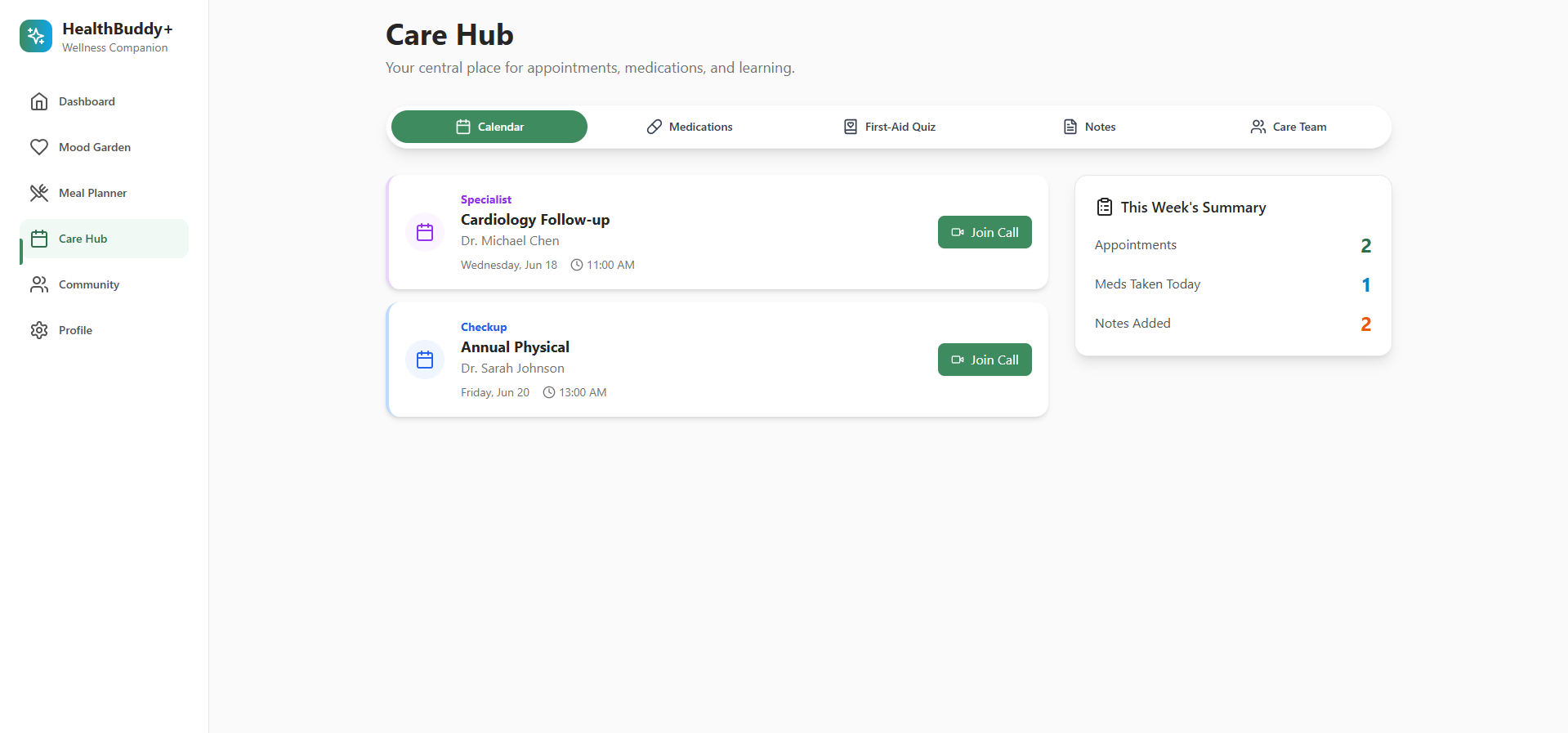Click the Mood Garden heart icon

click(x=39, y=147)
